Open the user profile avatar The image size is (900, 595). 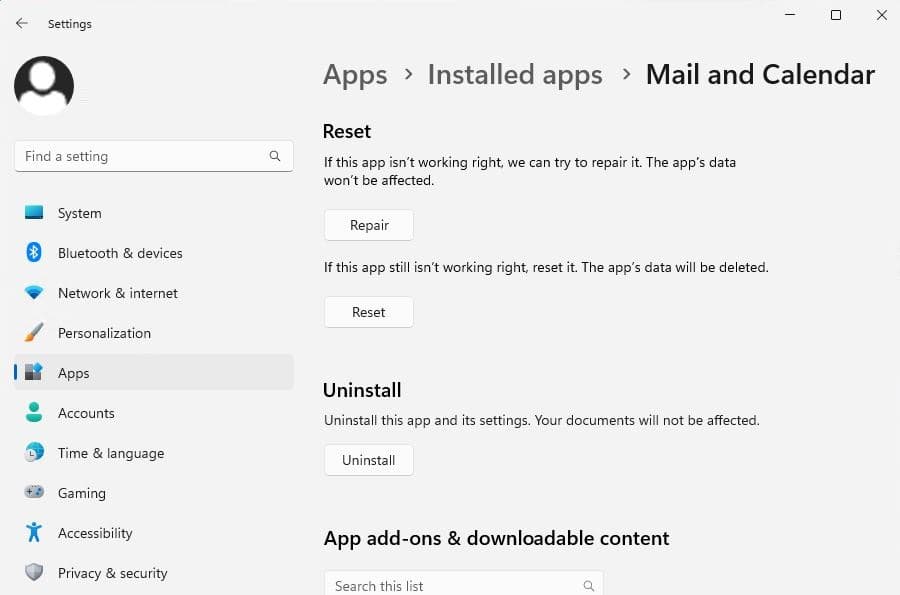(44, 85)
